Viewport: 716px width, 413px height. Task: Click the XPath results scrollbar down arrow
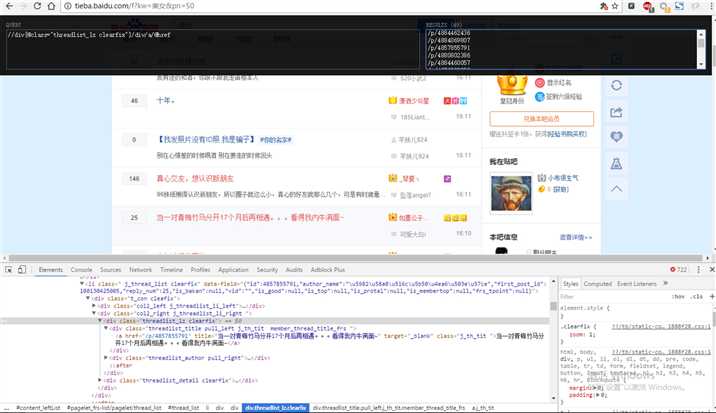[x=701, y=65]
